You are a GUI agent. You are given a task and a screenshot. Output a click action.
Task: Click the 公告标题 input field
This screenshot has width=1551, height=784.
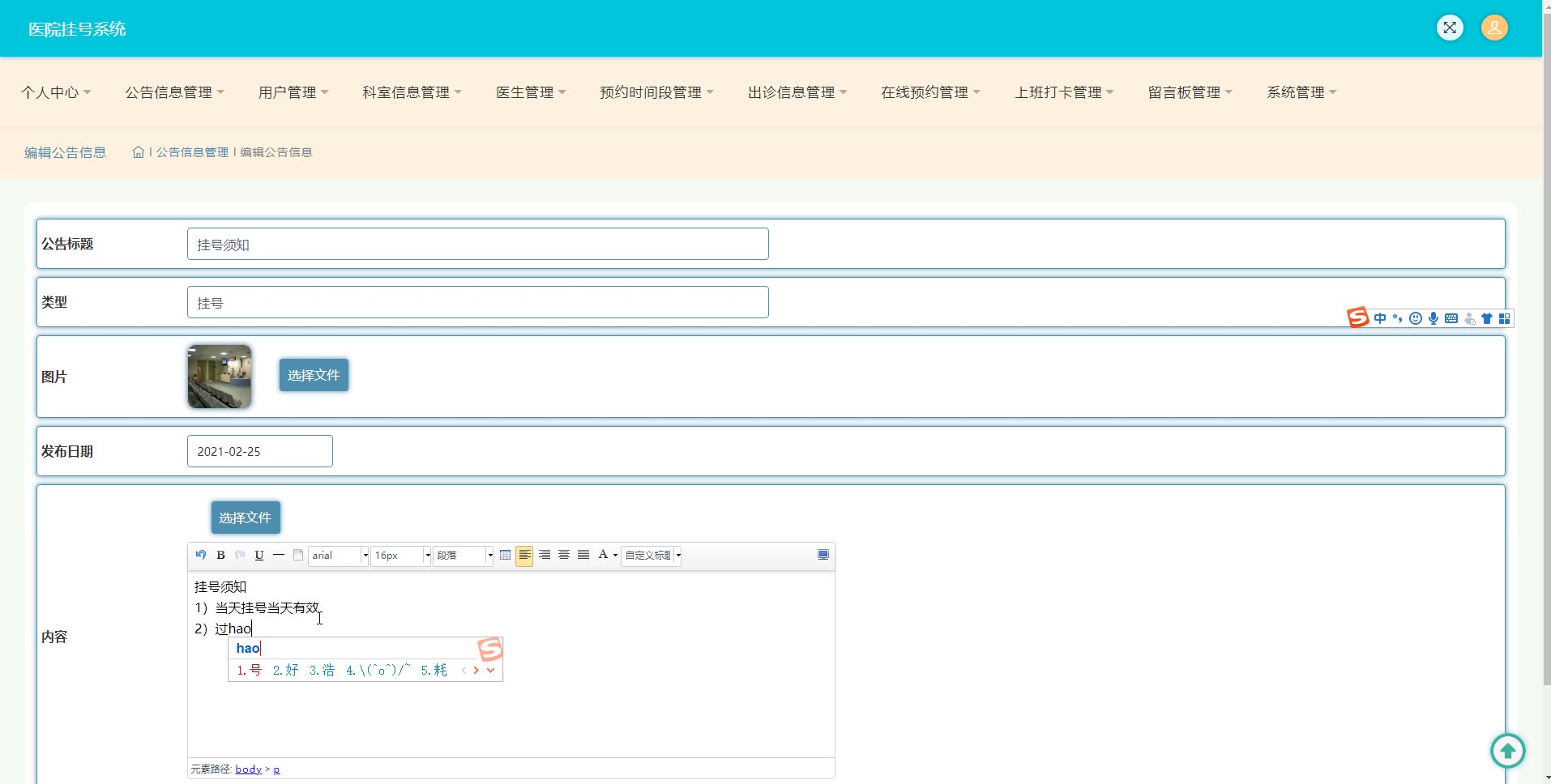(x=477, y=244)
